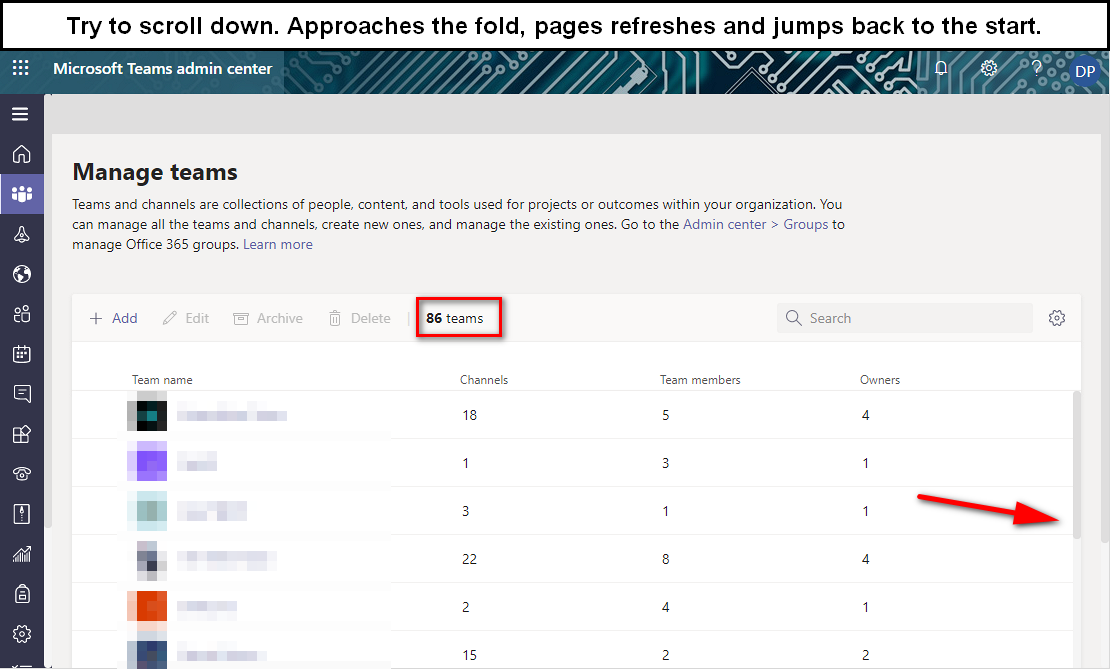
Task: Open the Analytics and reports chart icon
Action: point(22,554)
